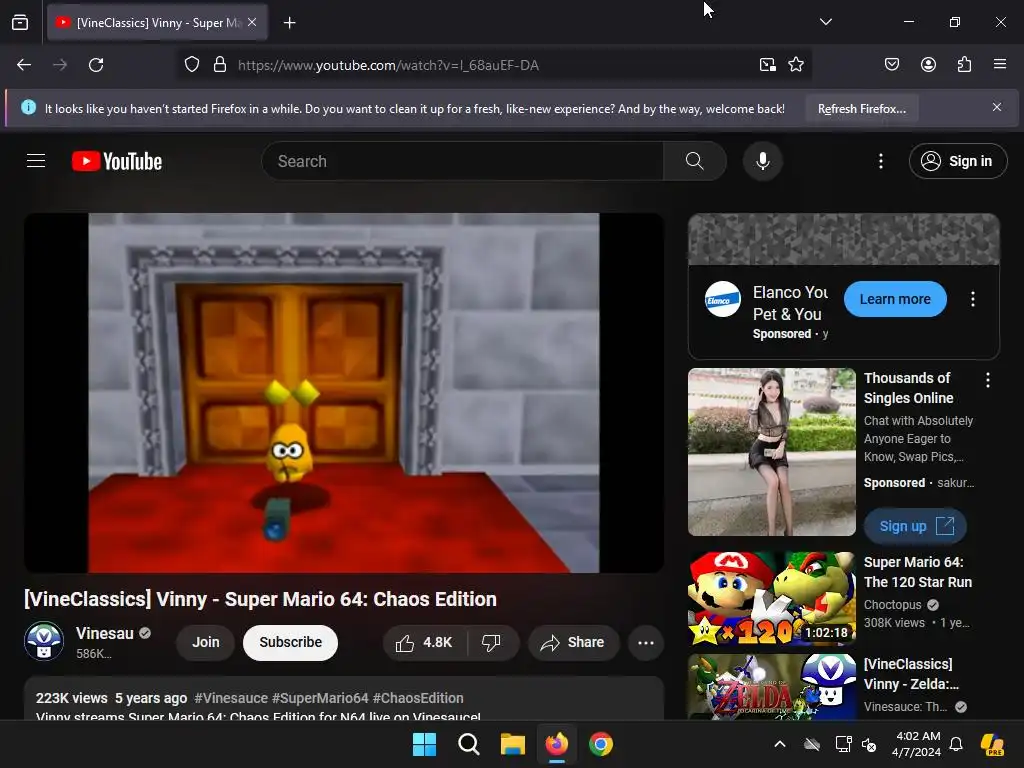Screen dimensions: 1024x768
Task: Bookmark this page with star icon
Action: pyautogui.click(x=795, y=65)
